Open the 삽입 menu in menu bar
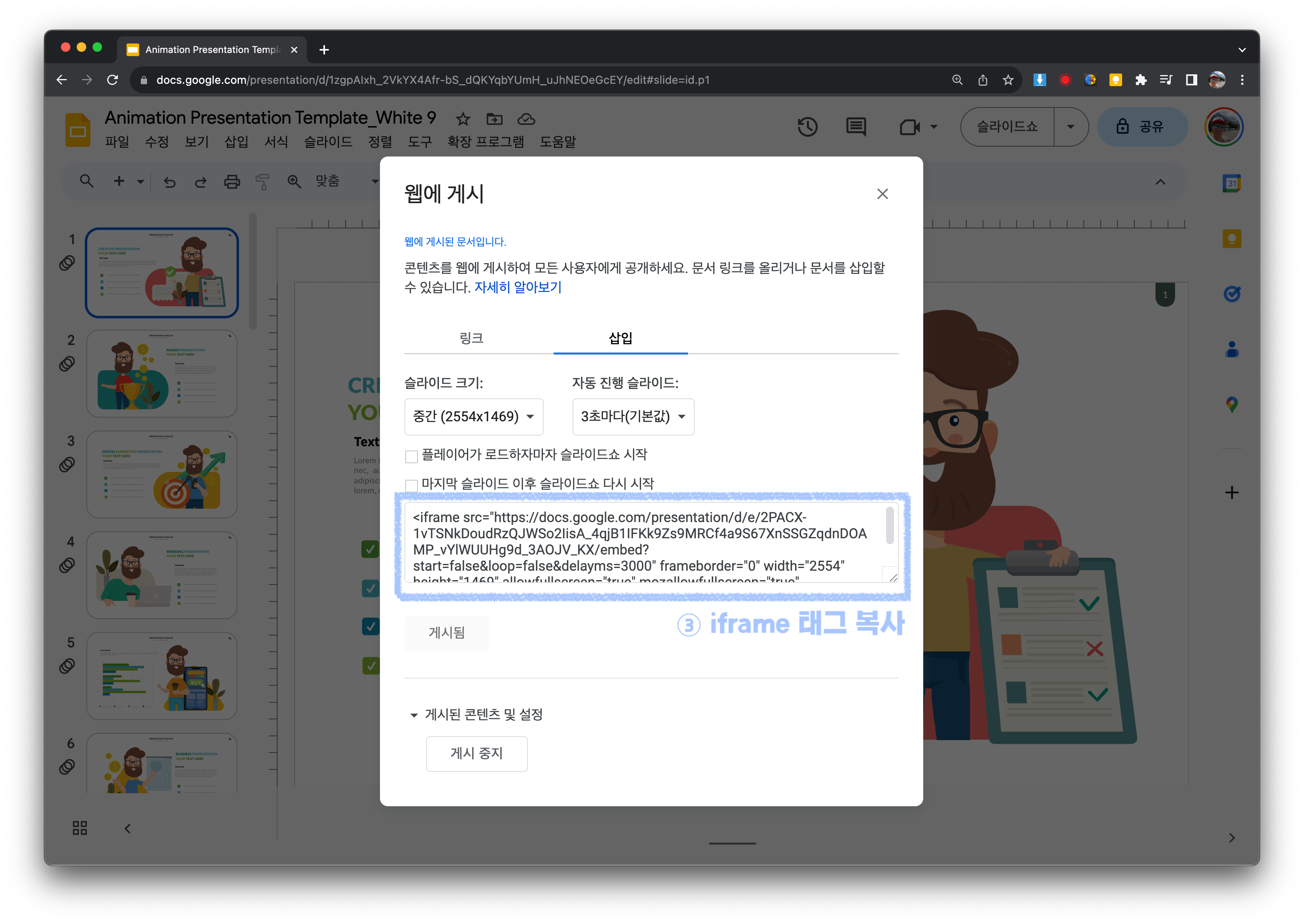The height and width of the screenshot is (924, 1304). coord(236,141)
